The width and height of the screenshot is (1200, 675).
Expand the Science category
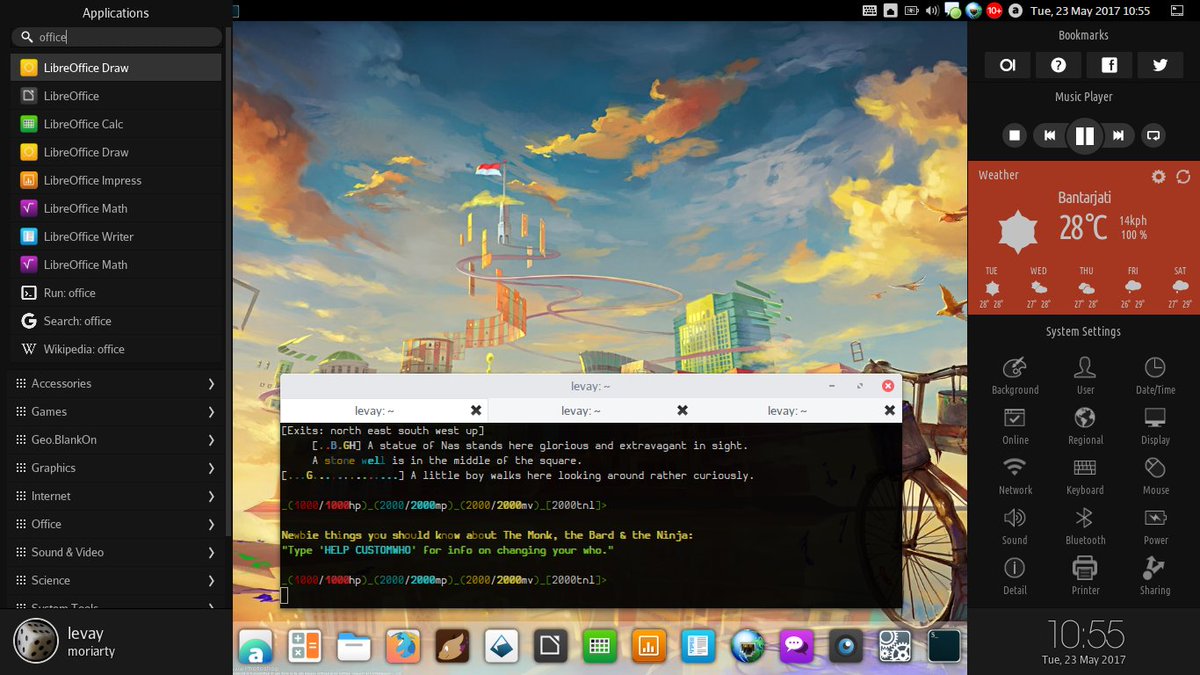116,580
